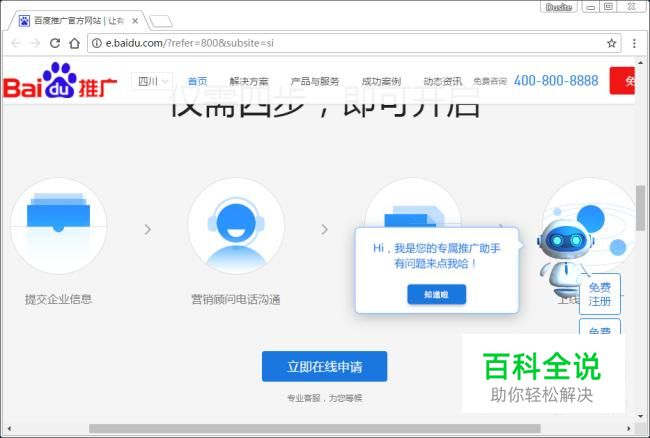Click the browser back arrow
650x438 pixels.
[16, 43]
